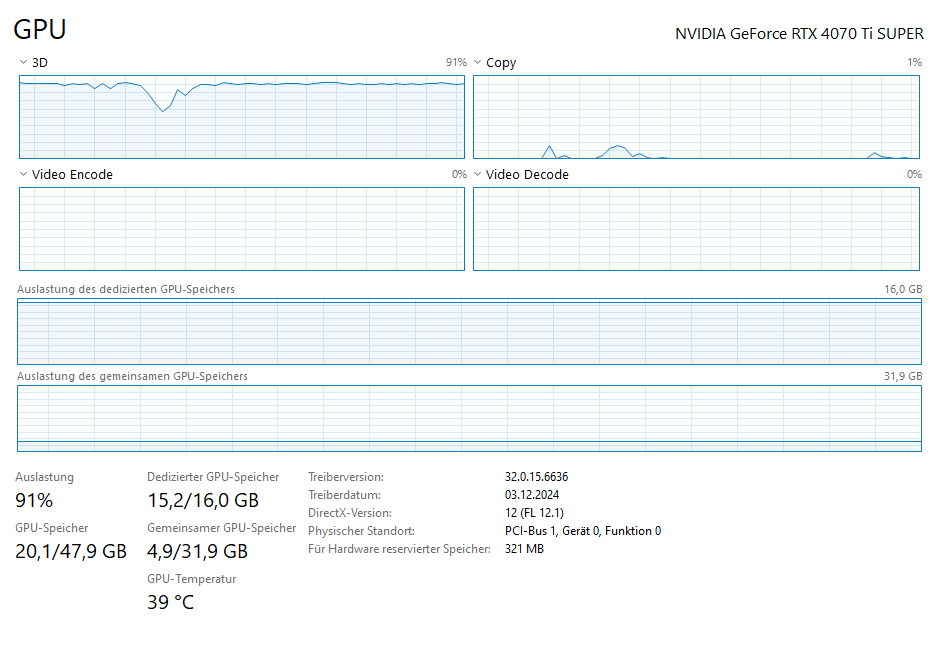Click 'PCI-Bus 1, Gerät 0, Funktion 0' value
Viewport: 937px width, 645px height.
click(x=583, y=531)
